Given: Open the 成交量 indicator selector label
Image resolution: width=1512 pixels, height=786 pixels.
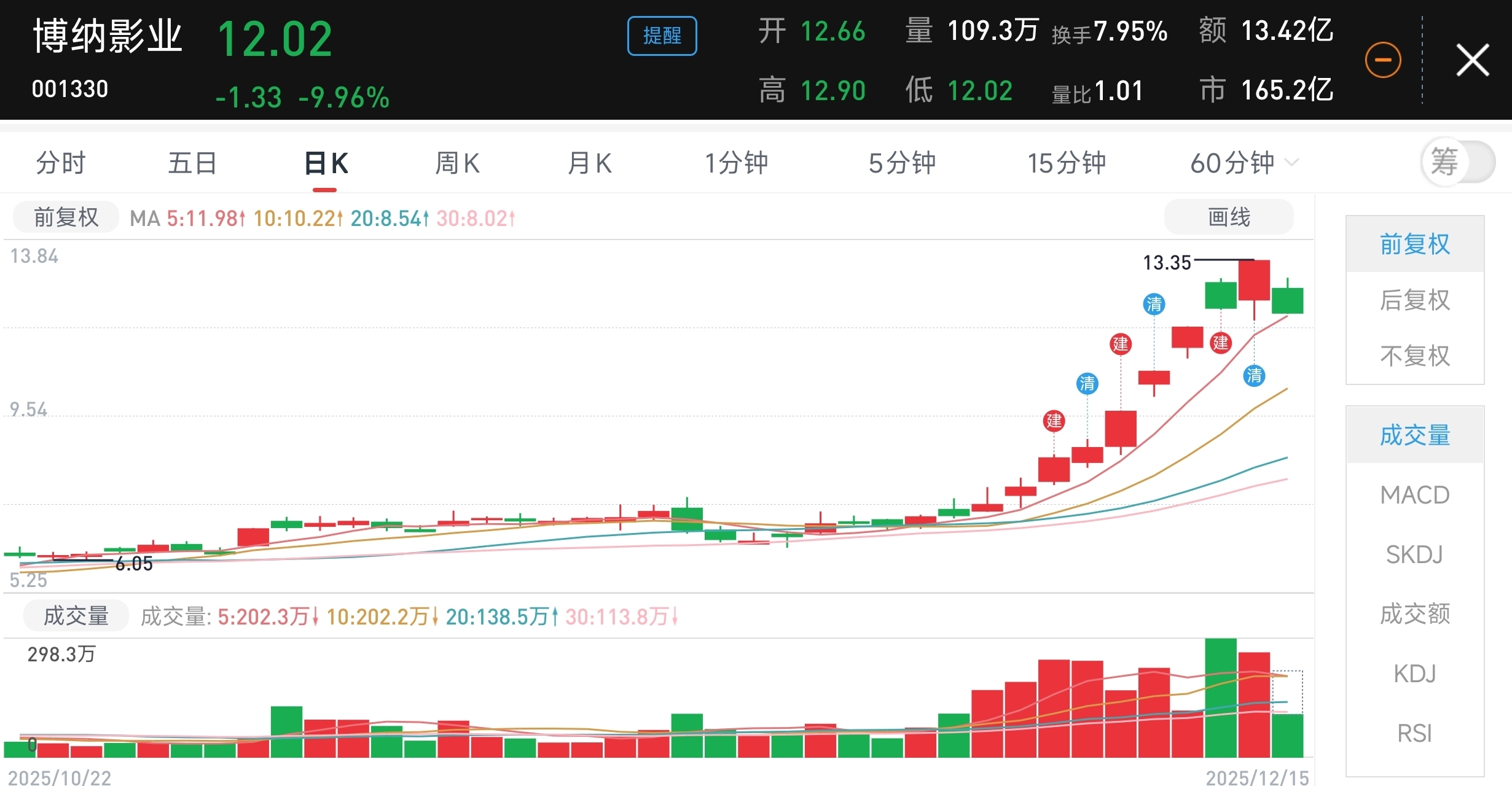Looking at the screenshot, I should point(76,616).
